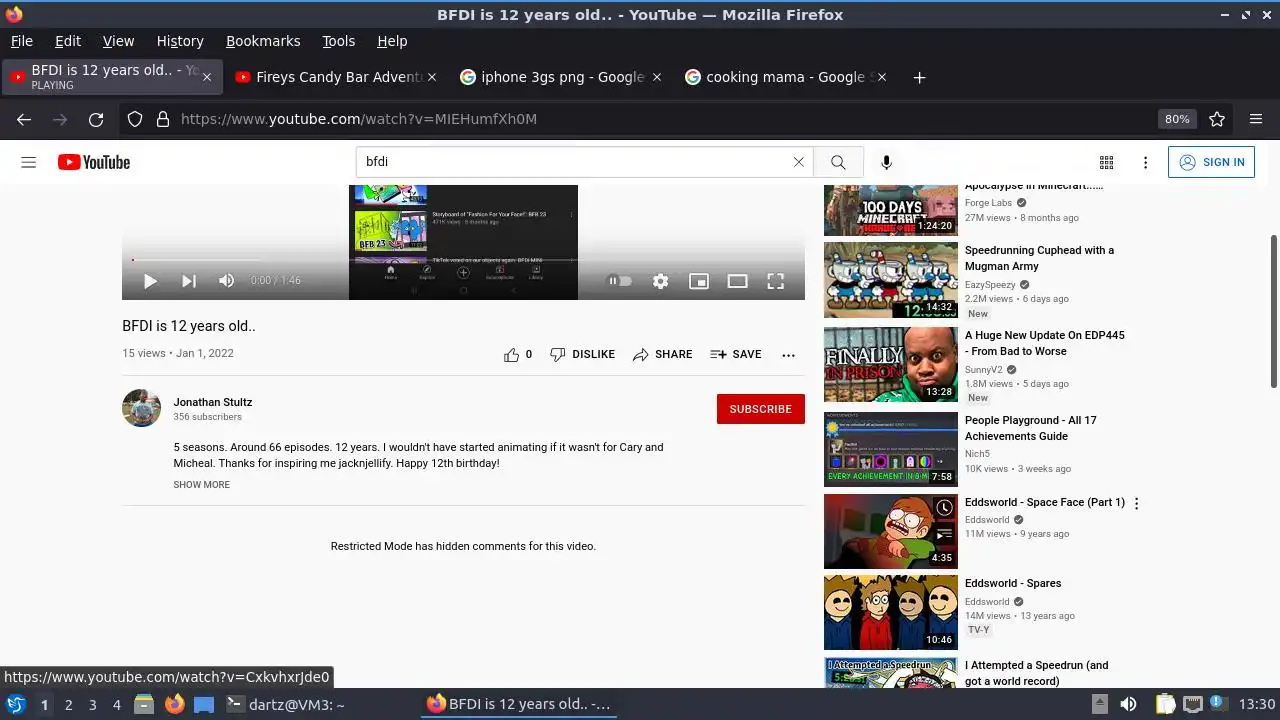This screenshot has height=720, width=1280.
Task: Open People Playground Achievements Guide video
Action: click(x=890, y=449)
